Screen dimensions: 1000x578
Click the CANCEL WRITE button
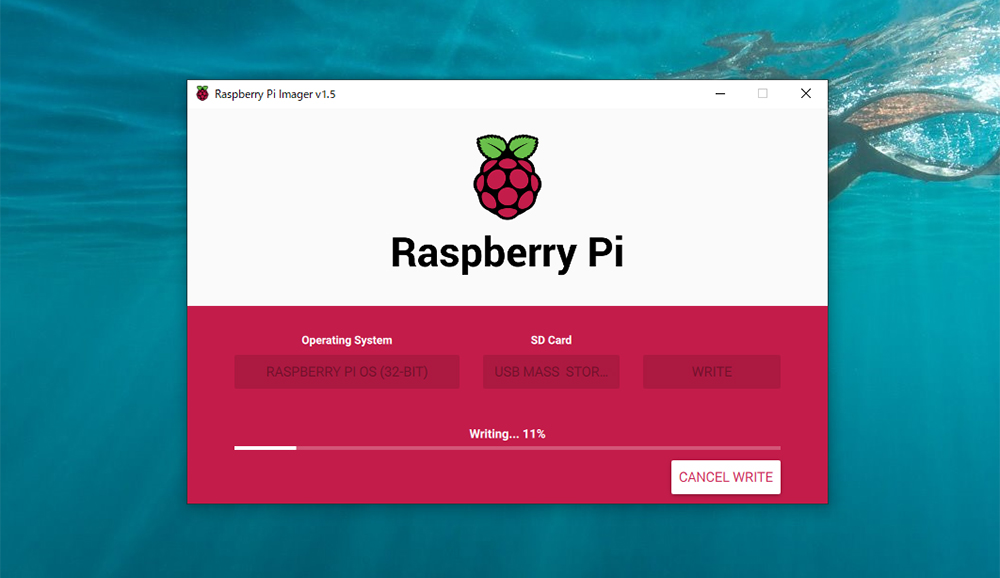pos(725,477)
